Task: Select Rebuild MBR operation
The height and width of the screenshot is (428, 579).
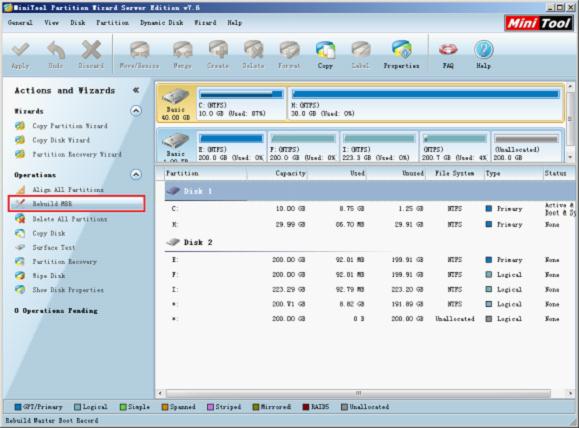Action: click(x=76, y=204)
